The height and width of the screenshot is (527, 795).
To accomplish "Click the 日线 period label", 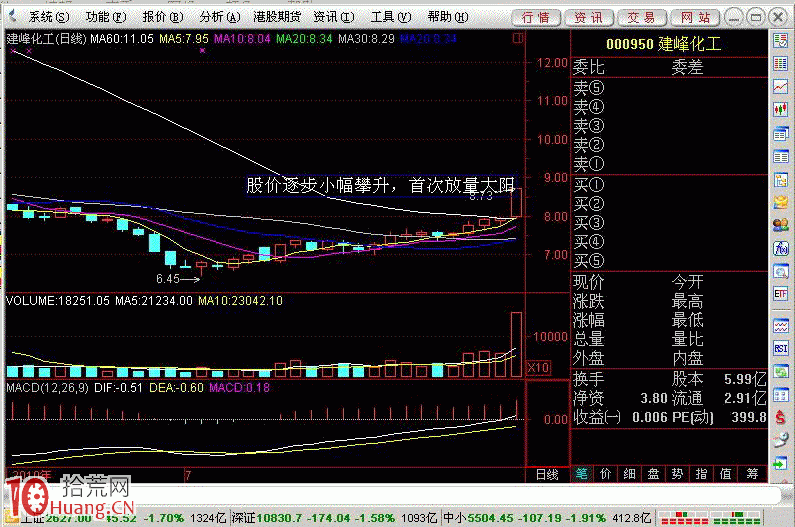I will [x=547, y=475].
